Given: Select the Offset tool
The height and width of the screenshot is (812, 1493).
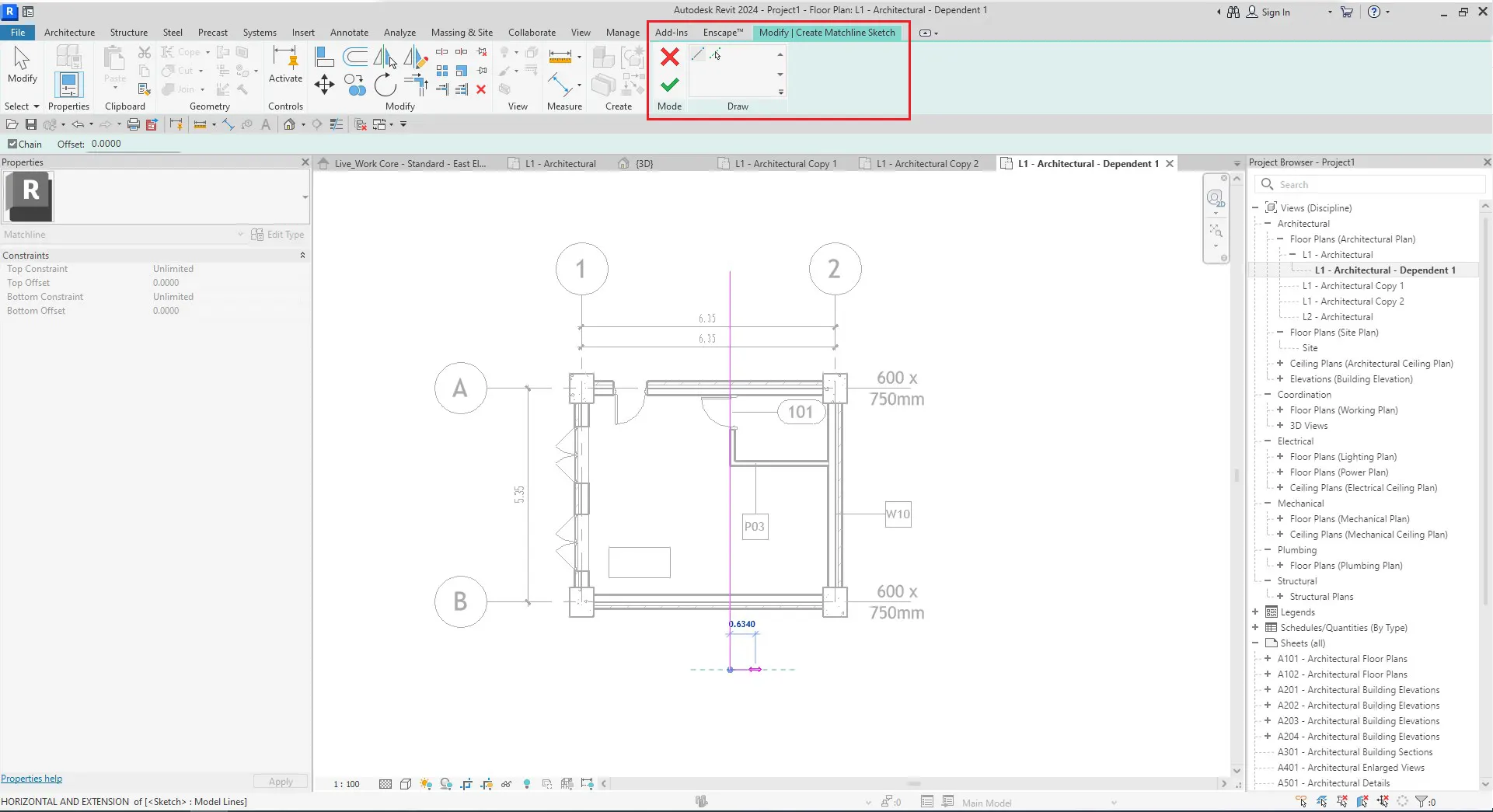Looking at the screenshot, I should 355,57.
